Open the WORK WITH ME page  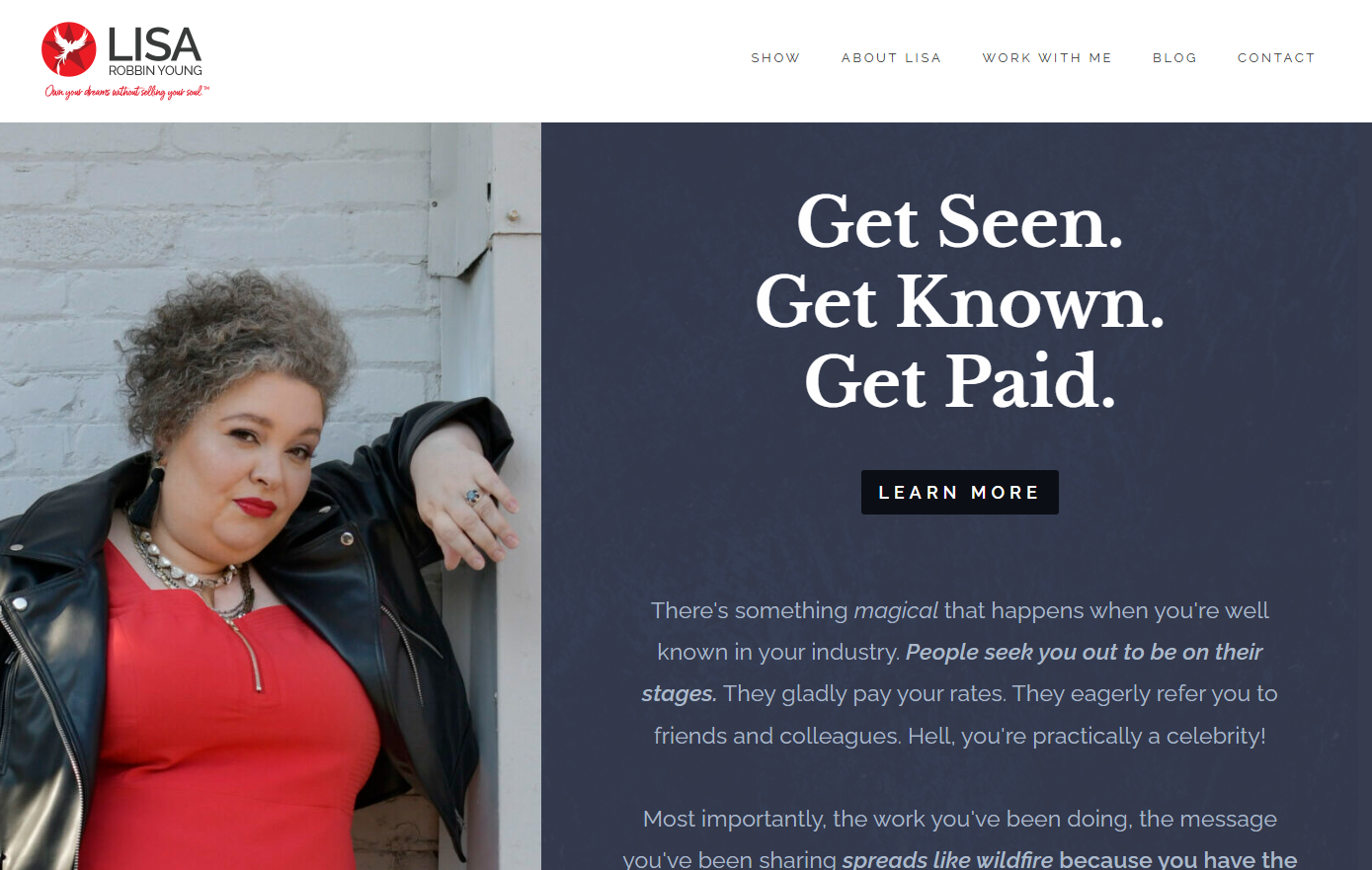point(1047,58)
